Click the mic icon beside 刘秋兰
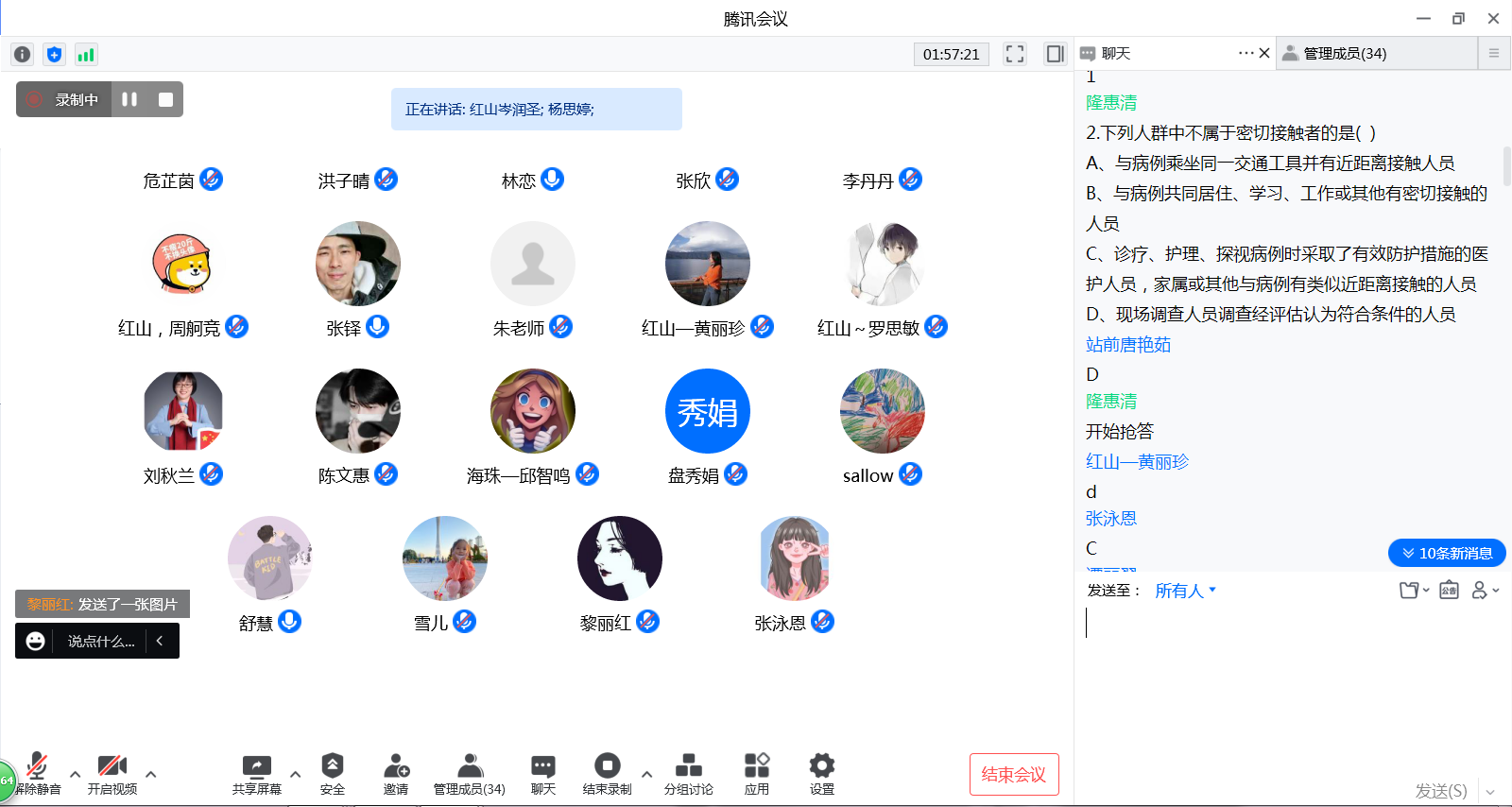This screenshot has width=1512, height=807. [x=212, y=473]
